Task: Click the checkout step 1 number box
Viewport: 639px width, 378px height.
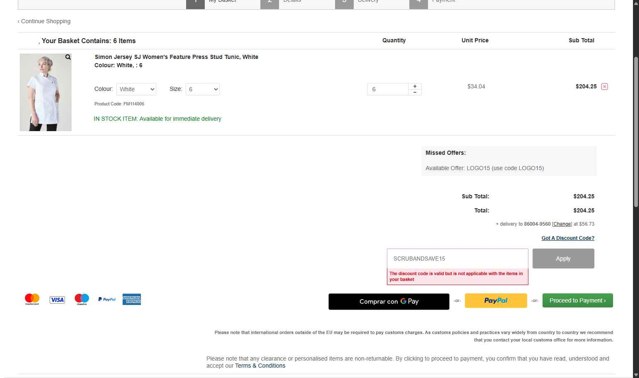Action: tap(195, 3)
